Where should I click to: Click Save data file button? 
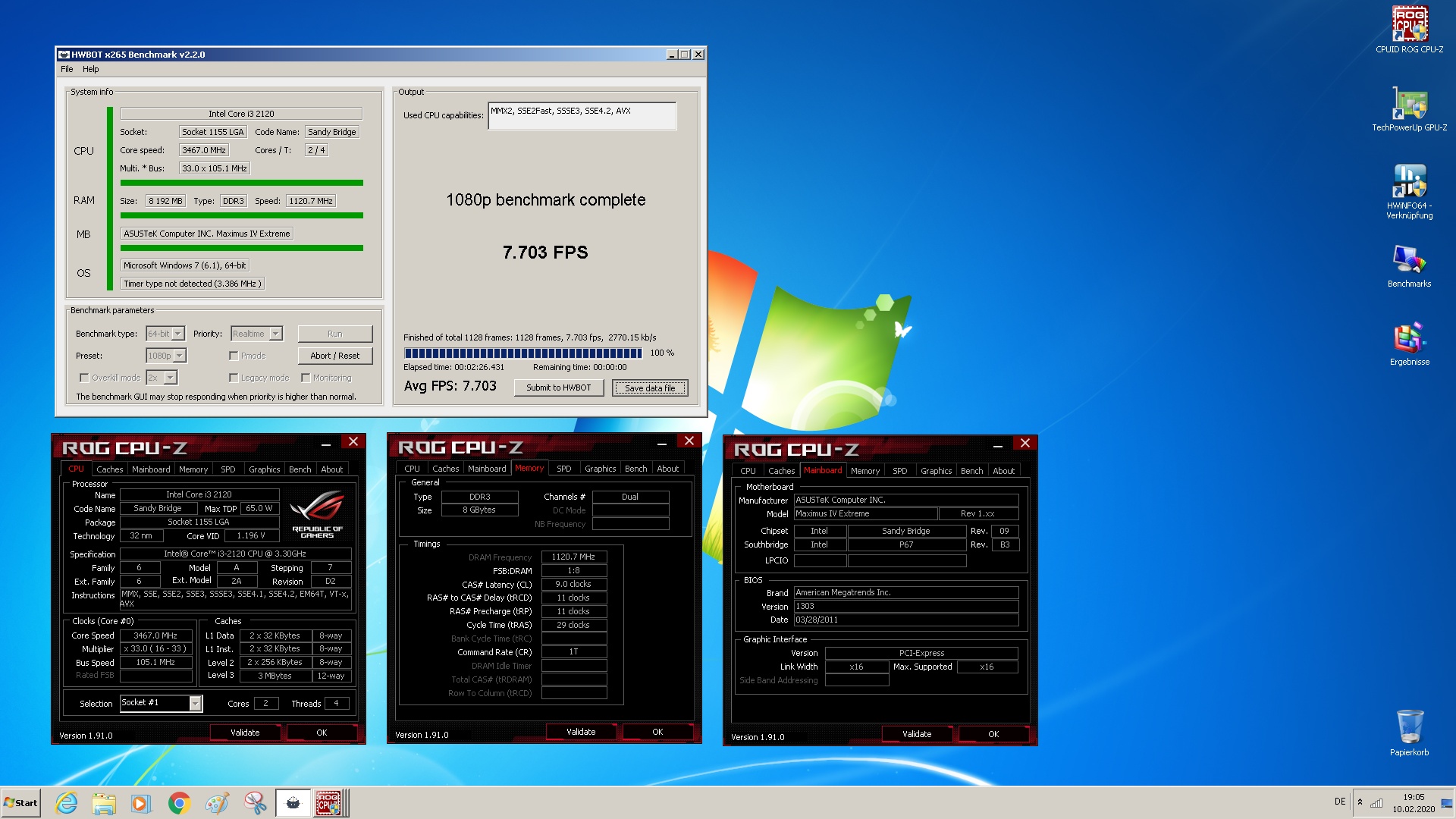pyautogui.click(x=650, y=388)
